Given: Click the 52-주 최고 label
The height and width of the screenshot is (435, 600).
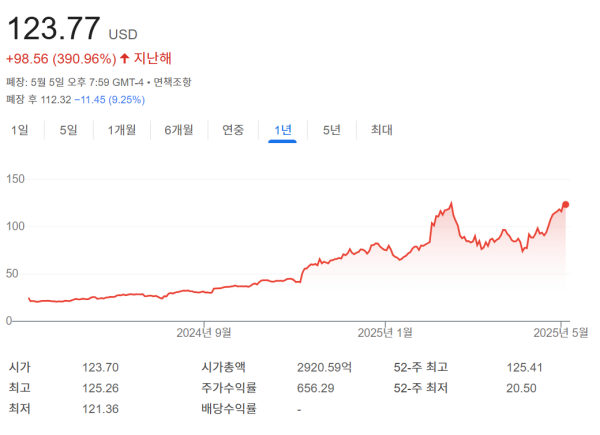Looking at the screenshot, I should (421, 367).
